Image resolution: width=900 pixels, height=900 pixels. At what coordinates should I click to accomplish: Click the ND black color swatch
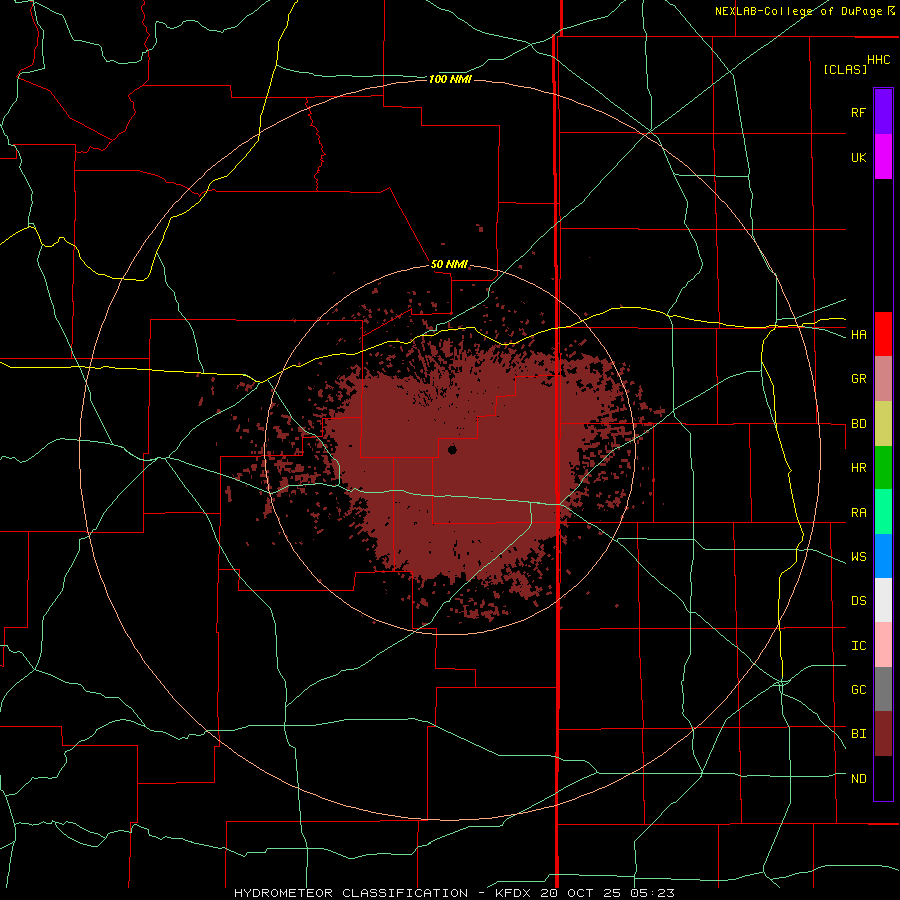pyautogui.click(x=883, y=778)
